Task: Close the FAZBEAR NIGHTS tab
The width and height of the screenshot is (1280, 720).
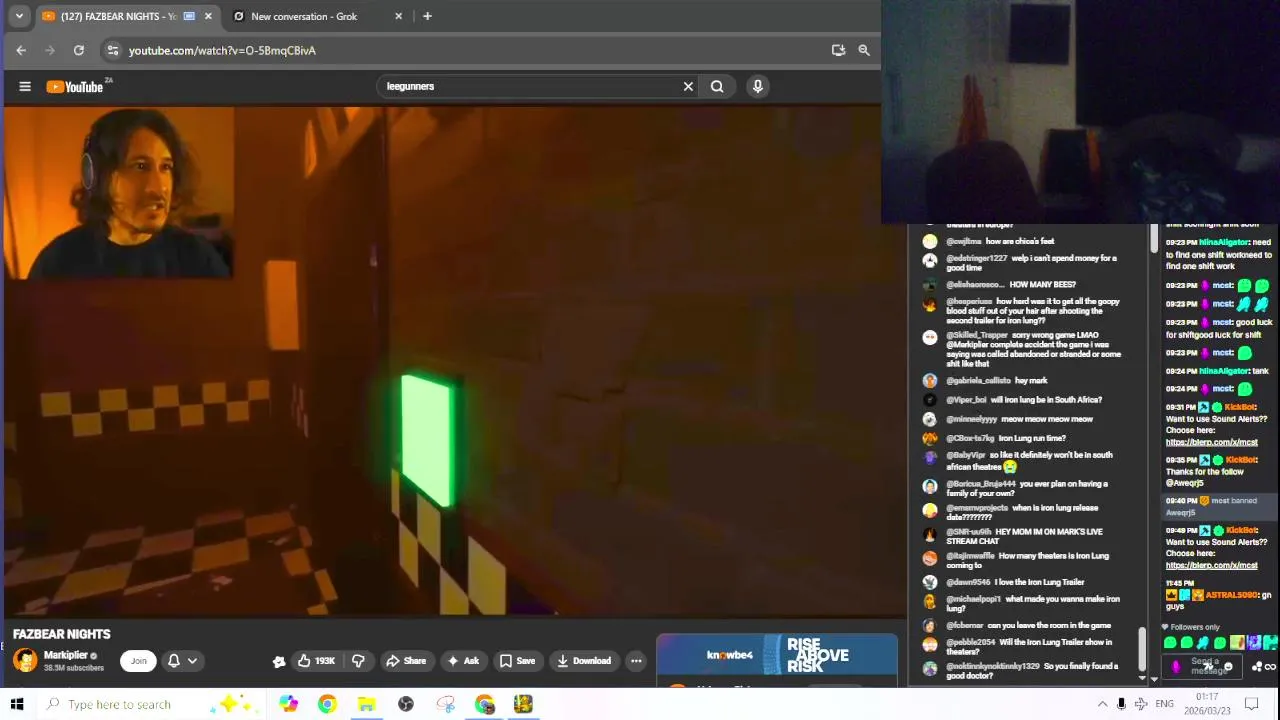Action: tap(208, 16)
